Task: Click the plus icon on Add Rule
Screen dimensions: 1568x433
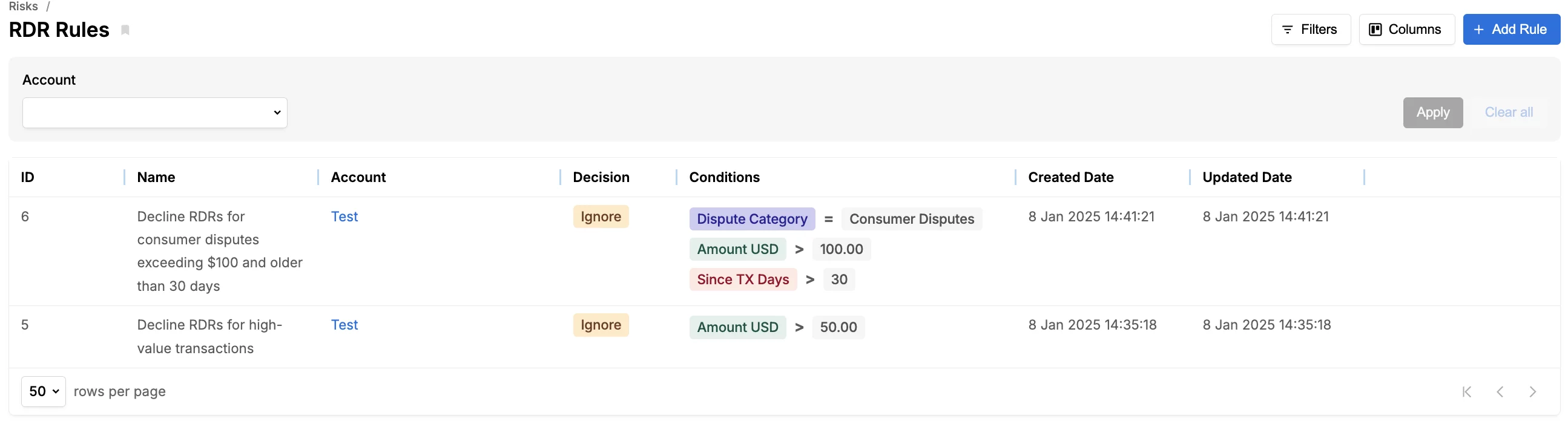Action: [1478, 28]
